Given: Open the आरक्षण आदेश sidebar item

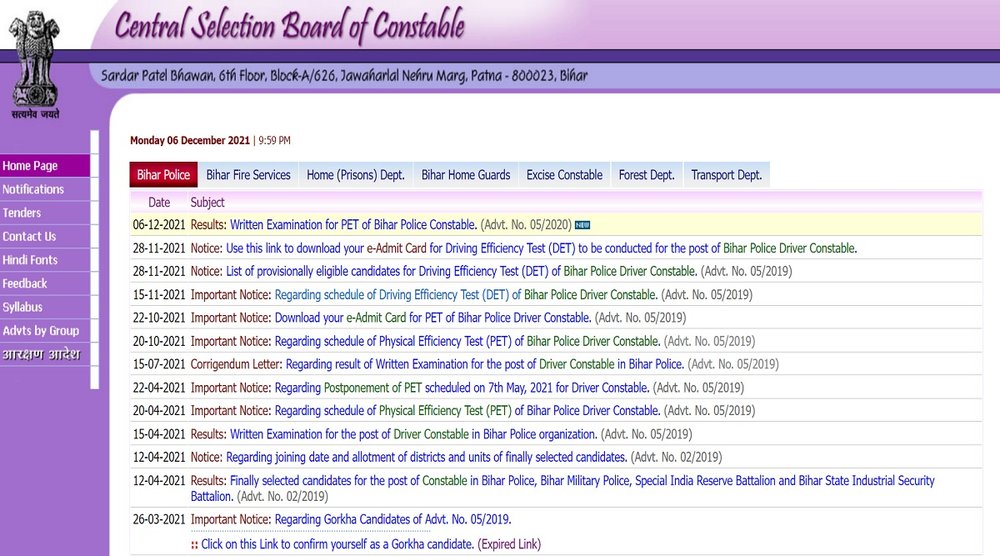Looking at the screenshot, I should [x=40, y=355].
